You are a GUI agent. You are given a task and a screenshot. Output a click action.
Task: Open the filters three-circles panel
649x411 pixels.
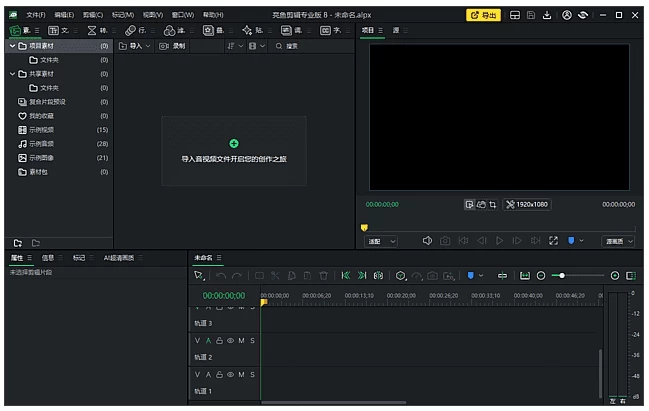[x=169, y=30]
